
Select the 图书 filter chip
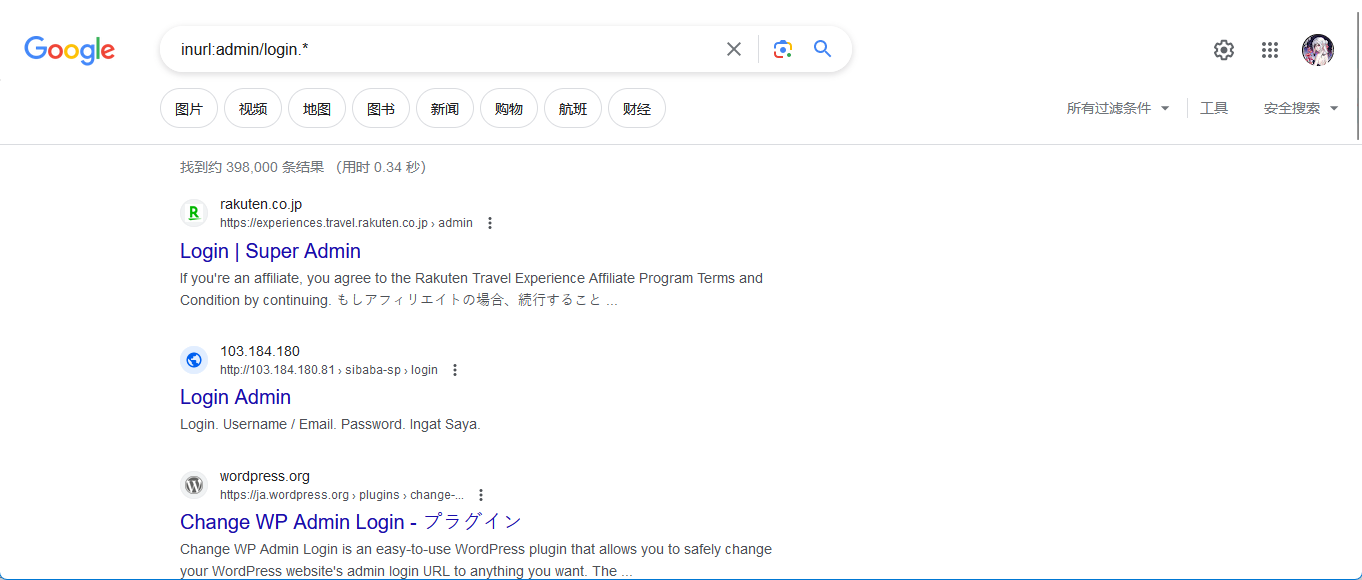coord(381,108)
